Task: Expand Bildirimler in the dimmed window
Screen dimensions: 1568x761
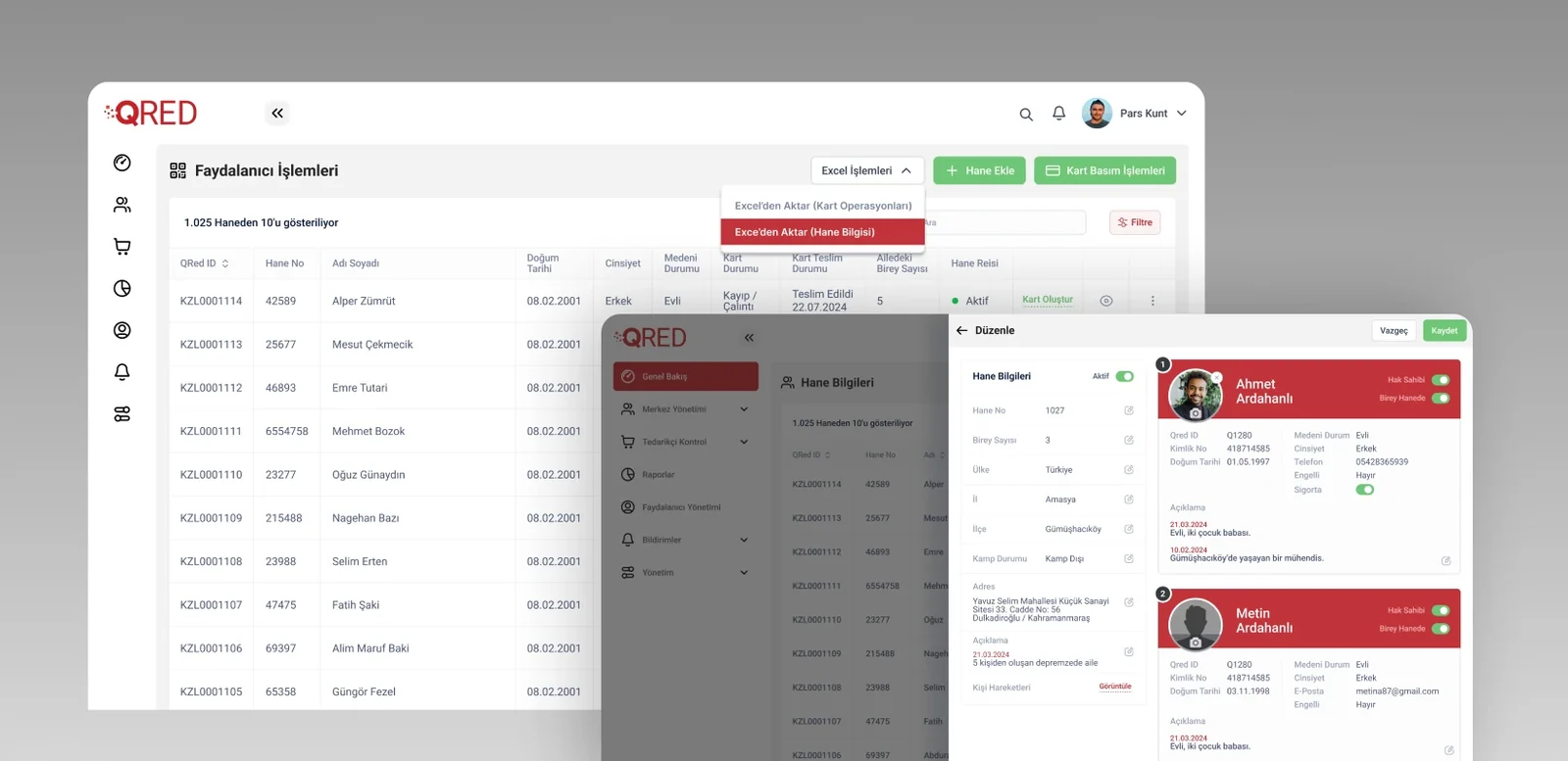Action: coord(744,540)
